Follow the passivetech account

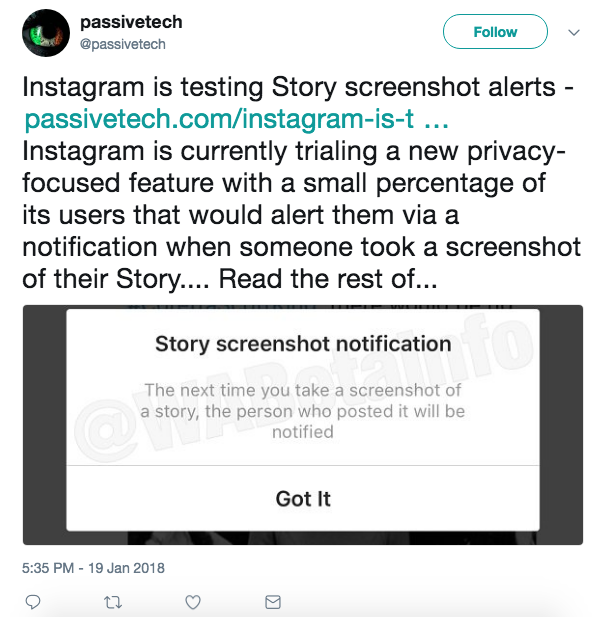point(495,31)
